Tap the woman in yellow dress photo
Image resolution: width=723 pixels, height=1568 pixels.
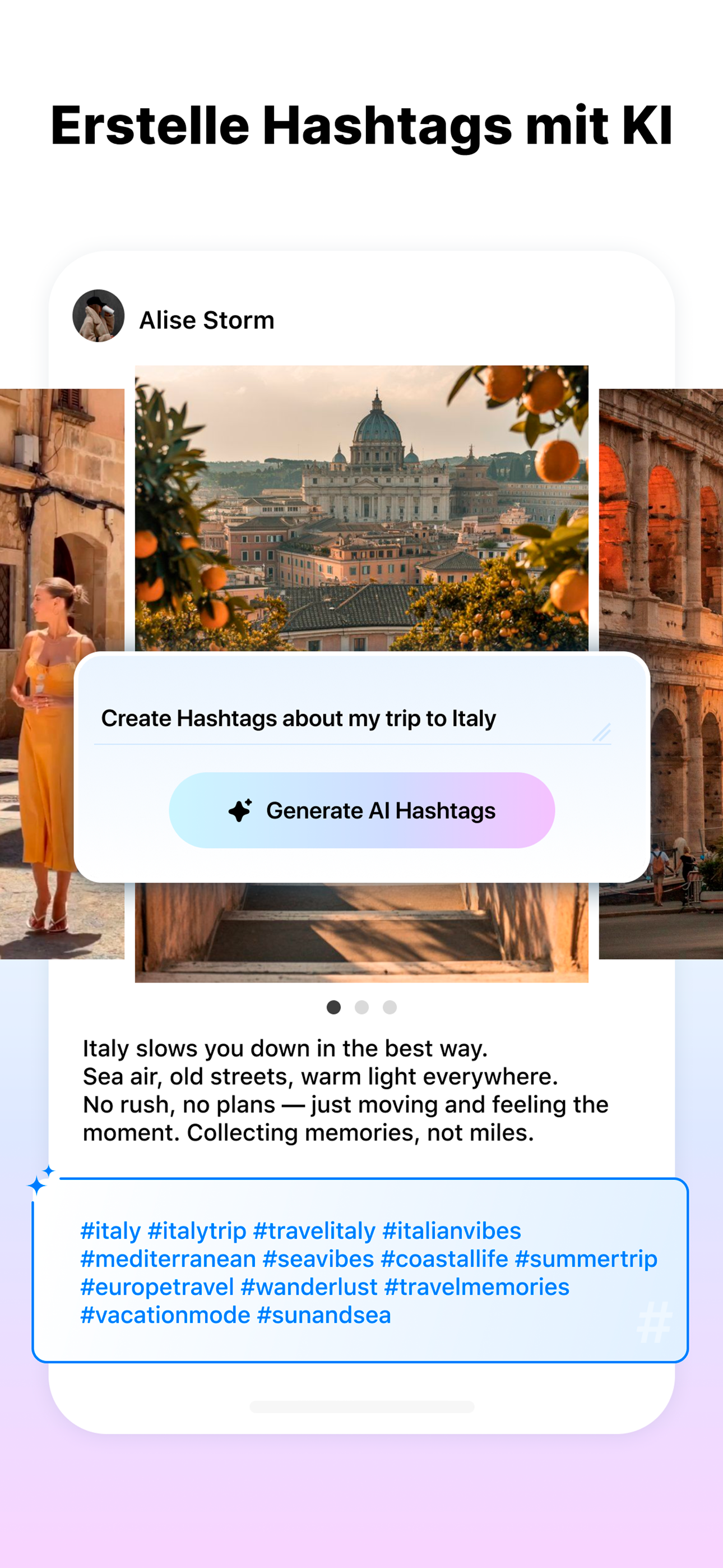62,674
